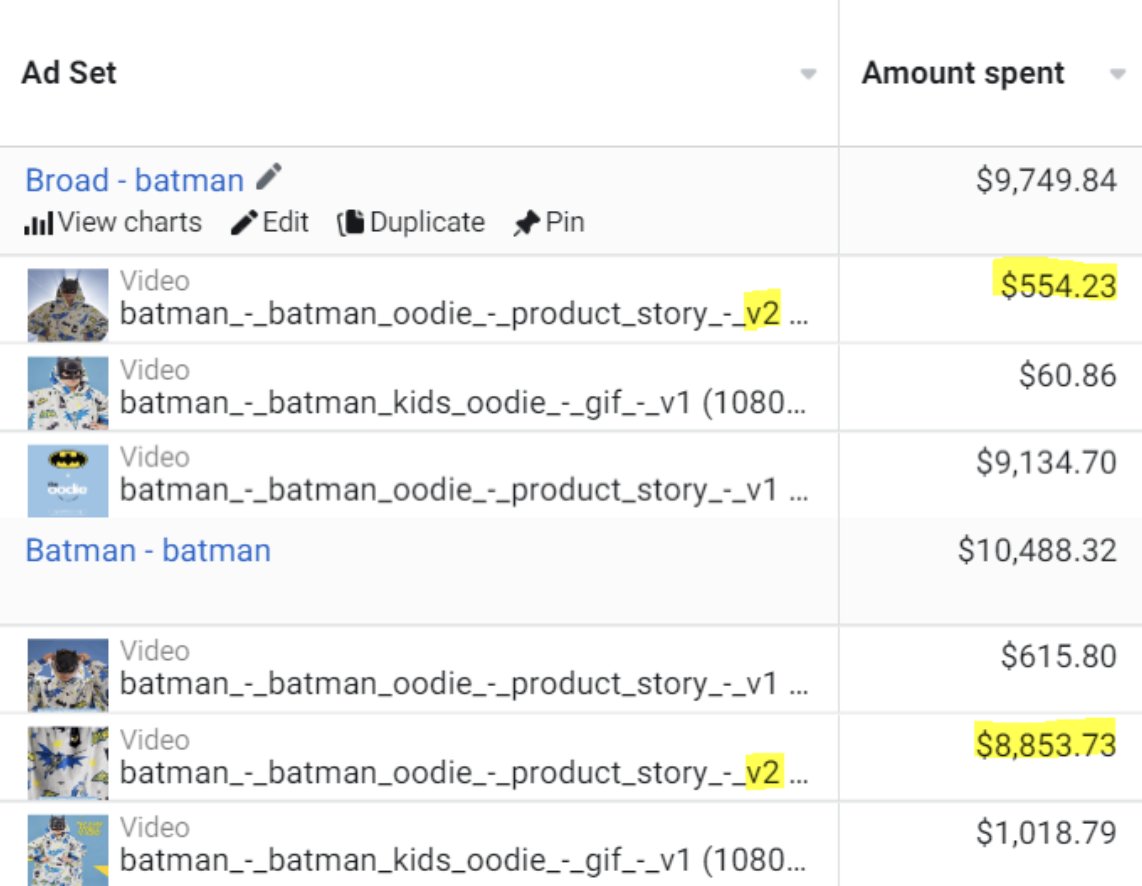Click the Duplicate text button

click(x=427, y=222)
